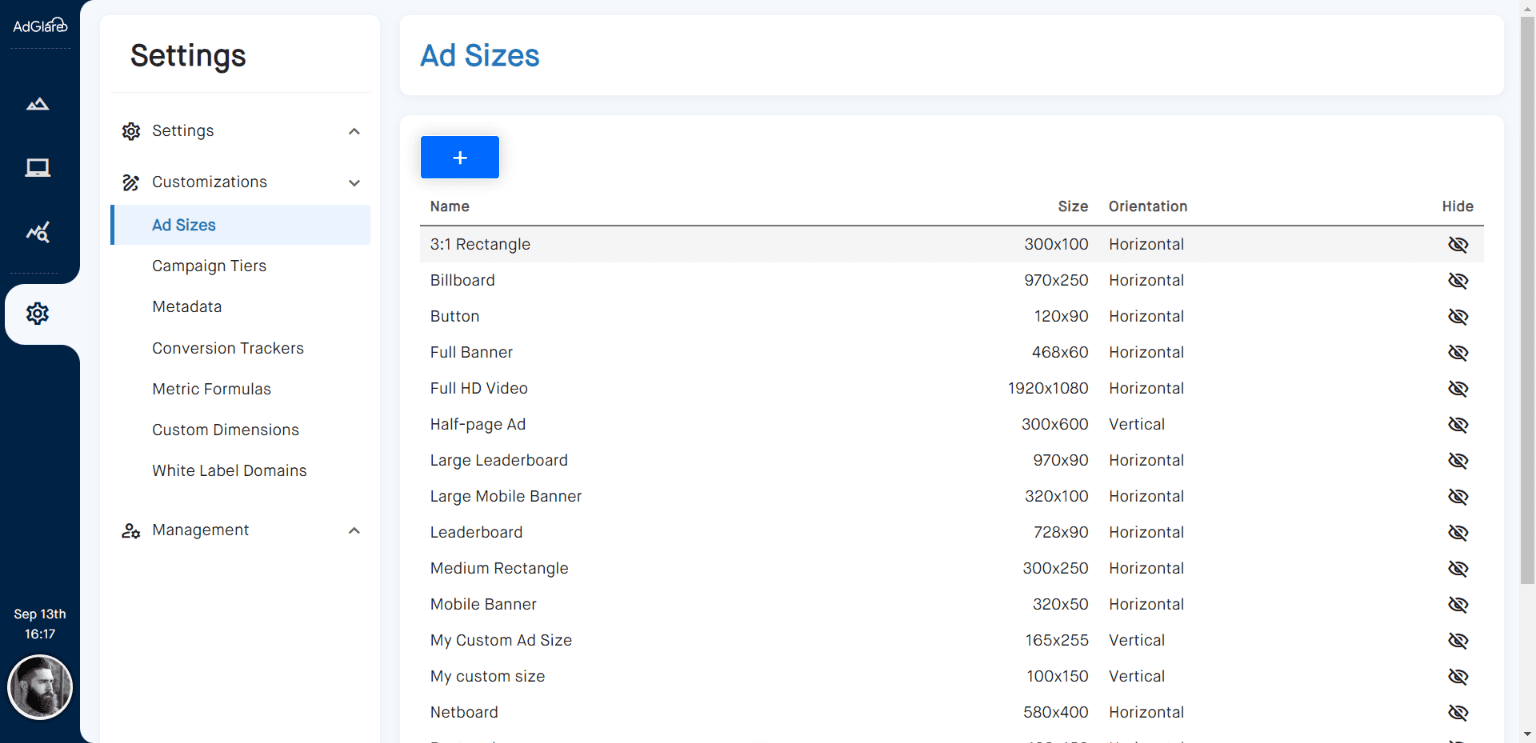
Task: Select Ad Sizes in the sidebar
Action: click(240, 225)
